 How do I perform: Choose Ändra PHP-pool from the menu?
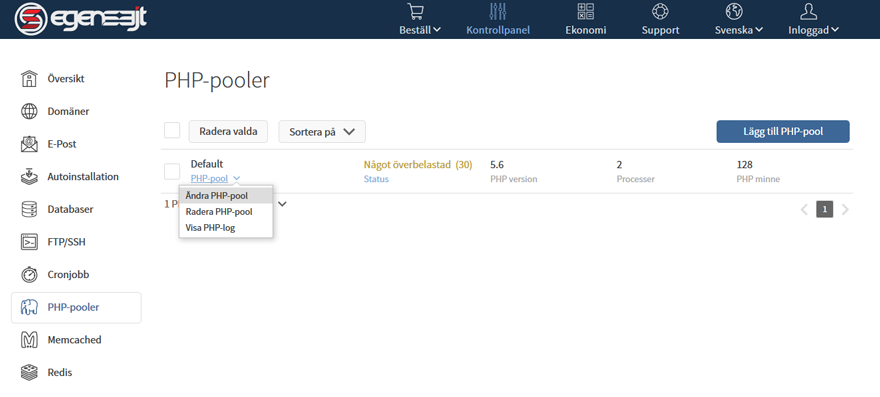coord(226,196)
